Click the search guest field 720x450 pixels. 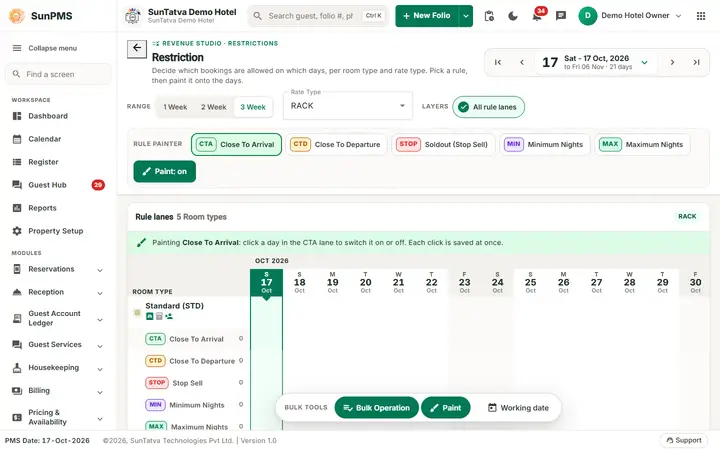[318, 16]
